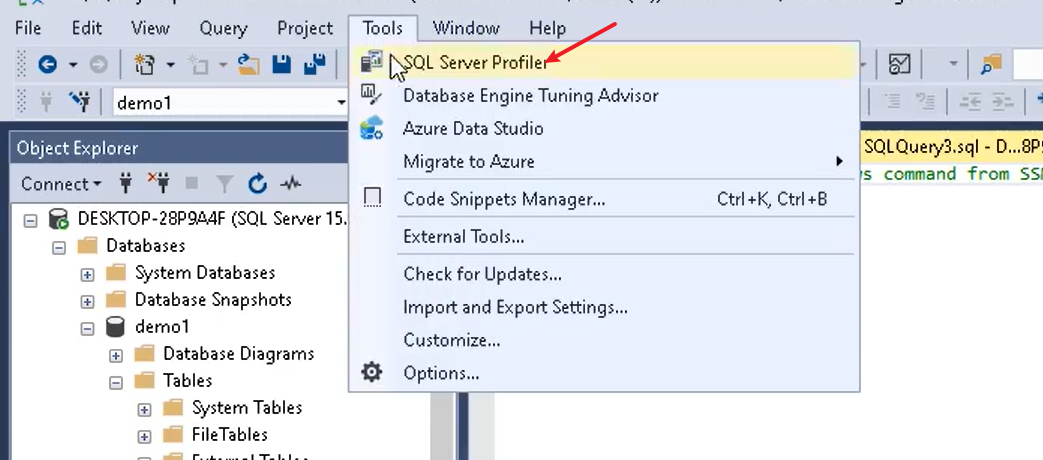Select the FileTables tree item
1043x460 pixels.
pos(229,434)
